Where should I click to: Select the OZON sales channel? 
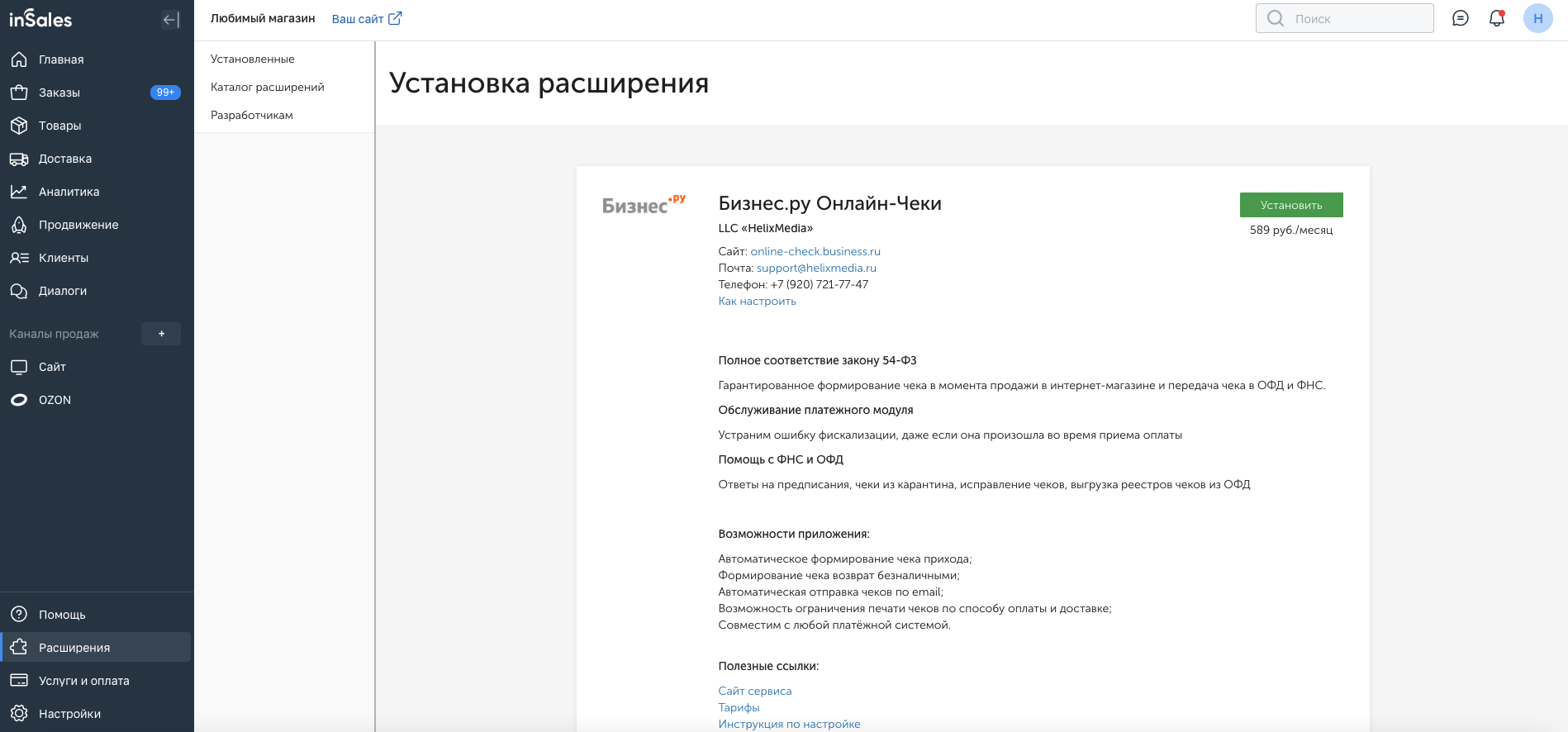pos(96,400)
